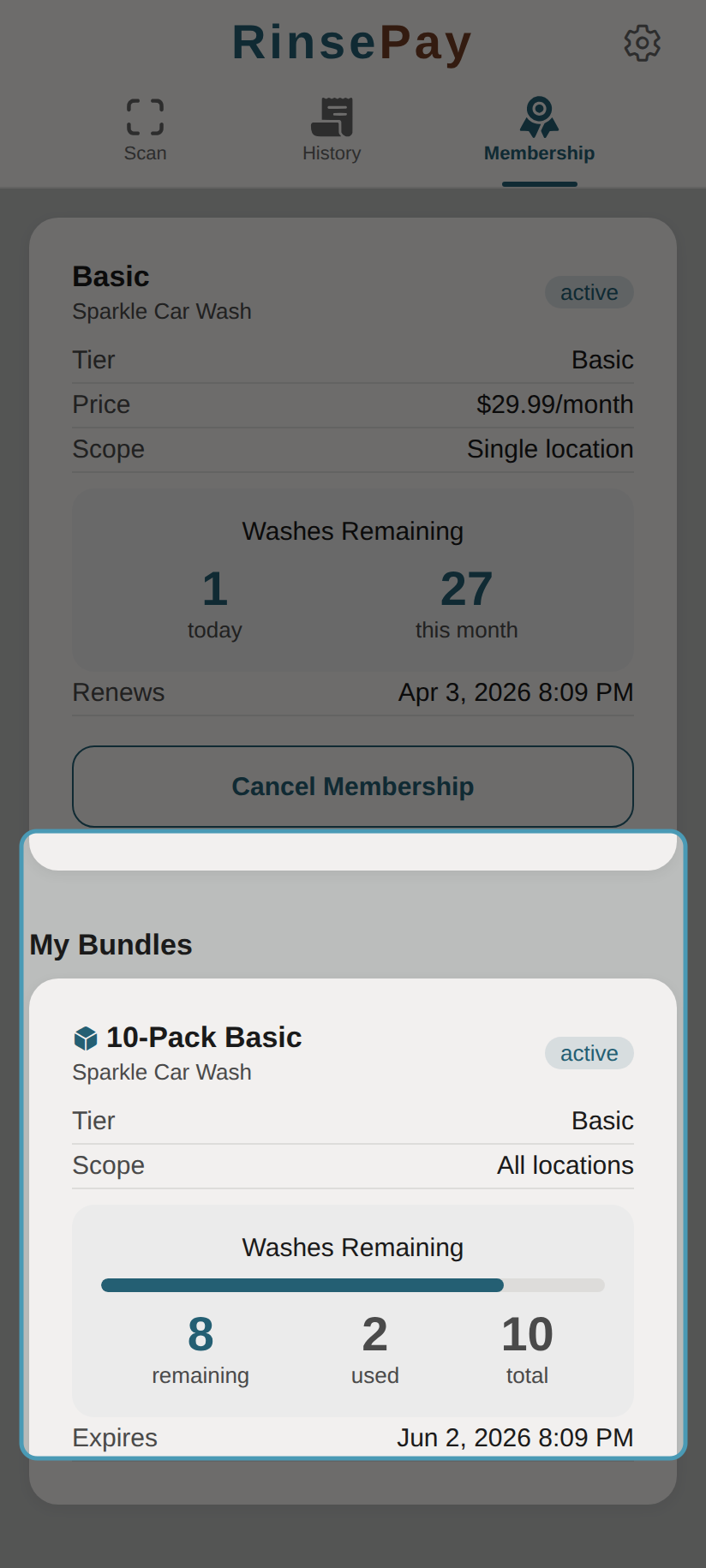Click the 10-Pack Basic bundle title
This screenshot has height=1568, width=706.
pyautogui.click(x=204, y=1038)
